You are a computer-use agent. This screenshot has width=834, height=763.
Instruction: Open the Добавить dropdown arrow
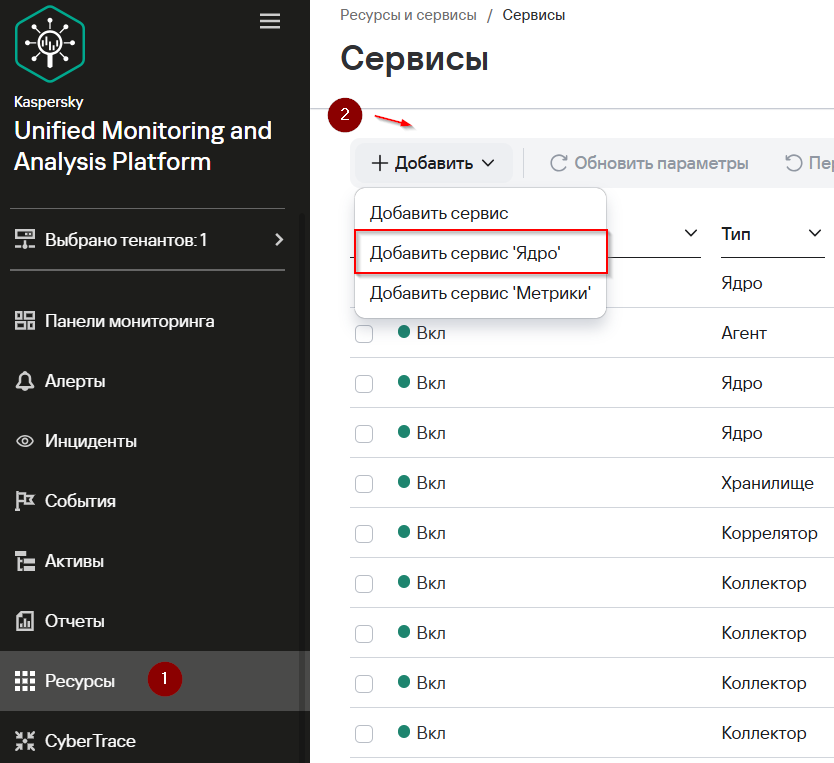click(488, 163)
